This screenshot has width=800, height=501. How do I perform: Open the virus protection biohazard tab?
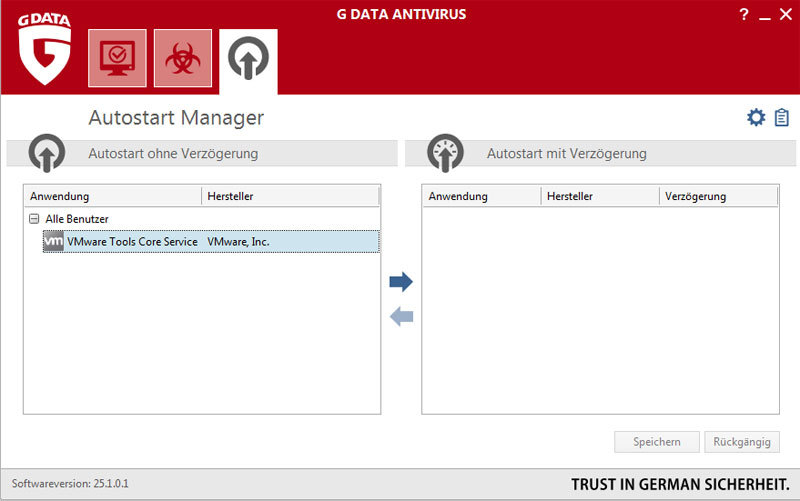(x=183, y=58)
